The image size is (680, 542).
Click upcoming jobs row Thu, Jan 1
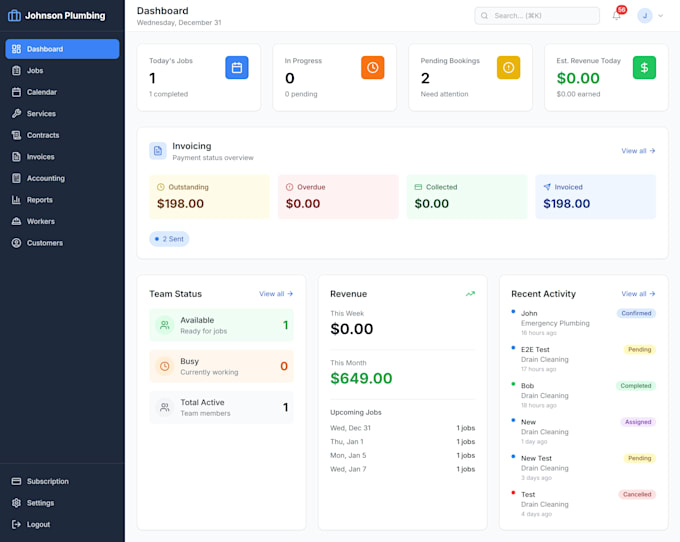(x=402, y=442)
